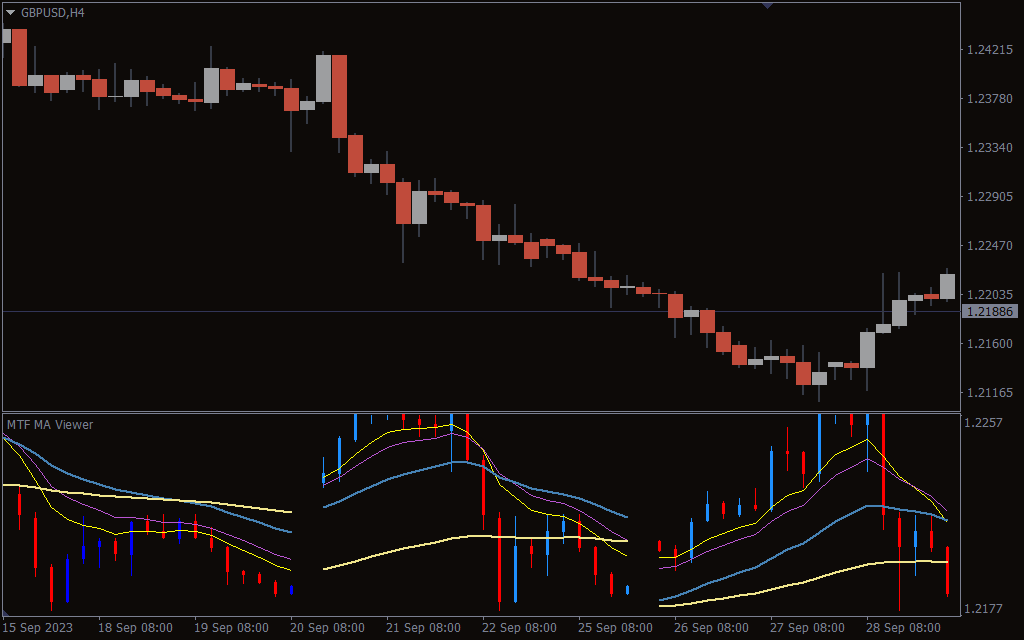
Task: Click the 1.2257 indicator scale value
Action: click(x=983, y=423)
